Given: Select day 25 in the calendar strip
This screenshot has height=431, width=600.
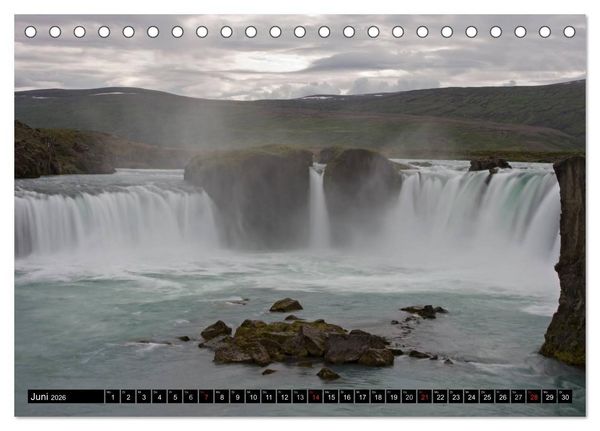Looking at the screenshot, I should 487,397.
